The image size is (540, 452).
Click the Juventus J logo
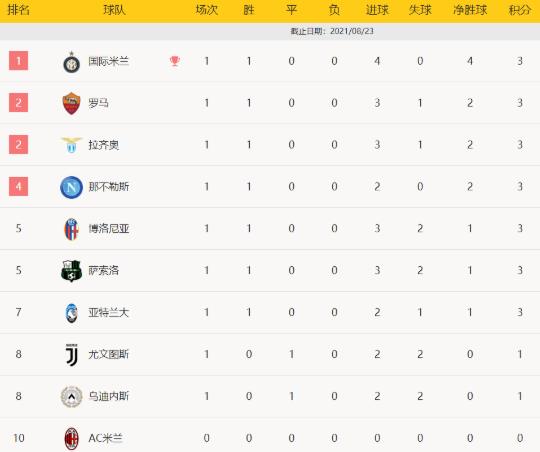coord(72,355)
